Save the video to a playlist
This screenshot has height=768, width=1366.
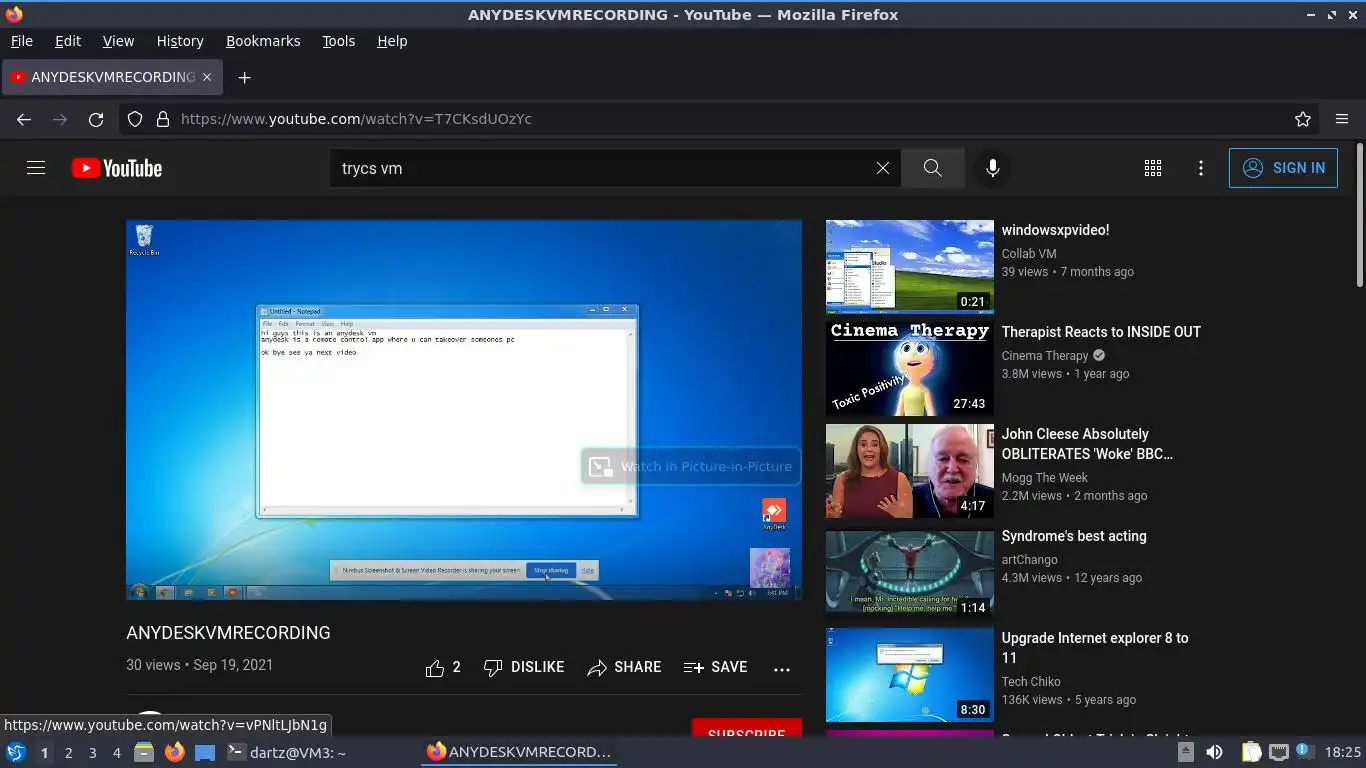coord(715,667)
